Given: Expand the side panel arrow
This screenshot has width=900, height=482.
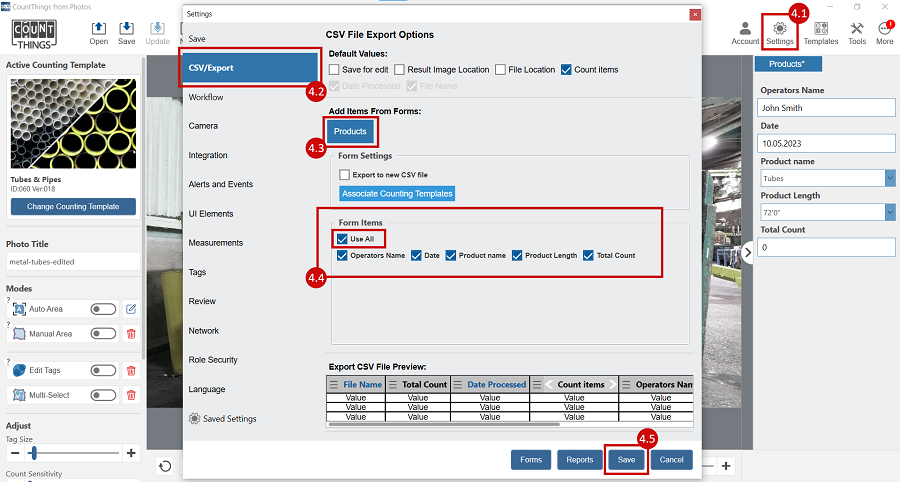Looking at the screenshot, I should tap(747, 253).
